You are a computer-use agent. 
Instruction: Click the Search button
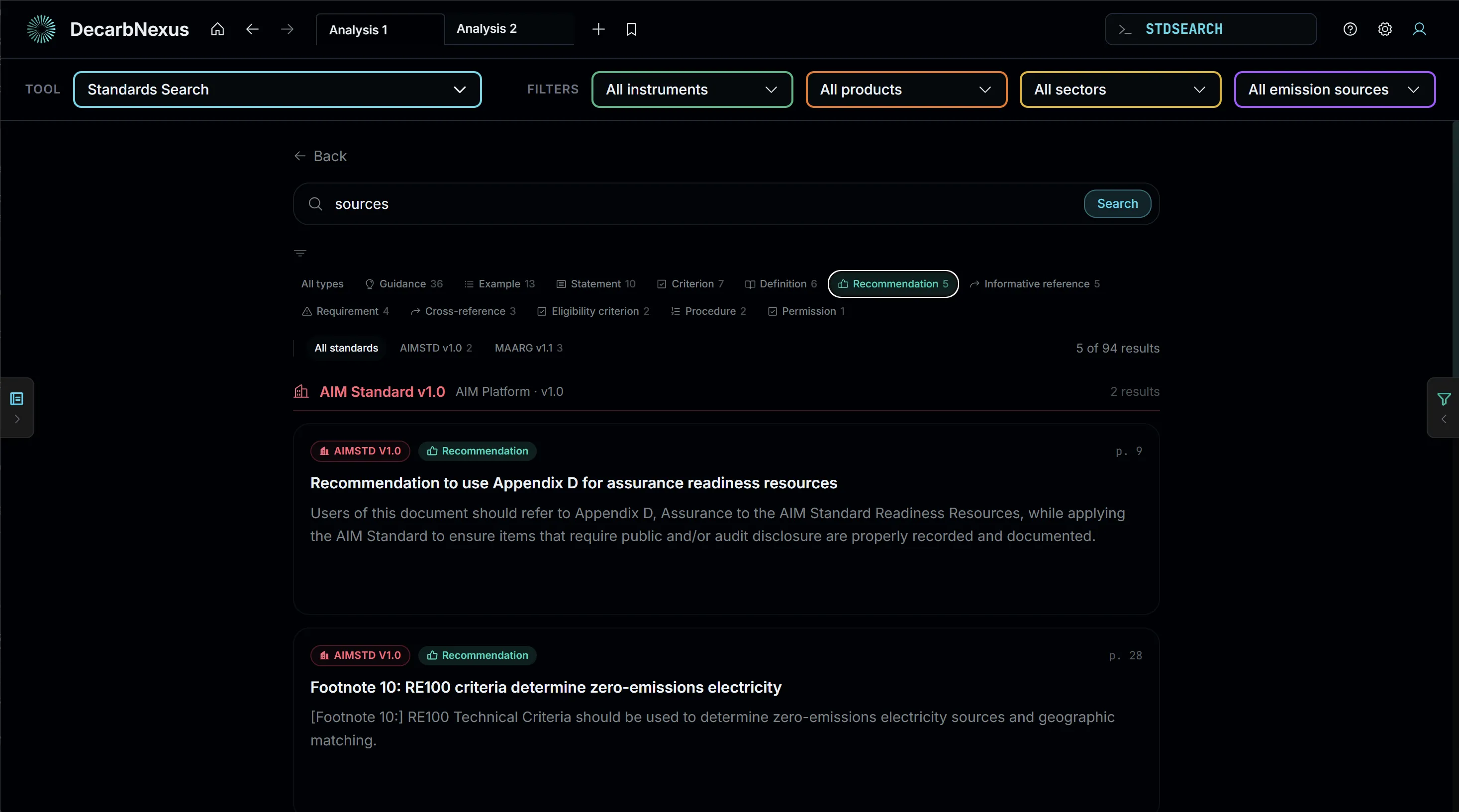(x=1117, y=204)
